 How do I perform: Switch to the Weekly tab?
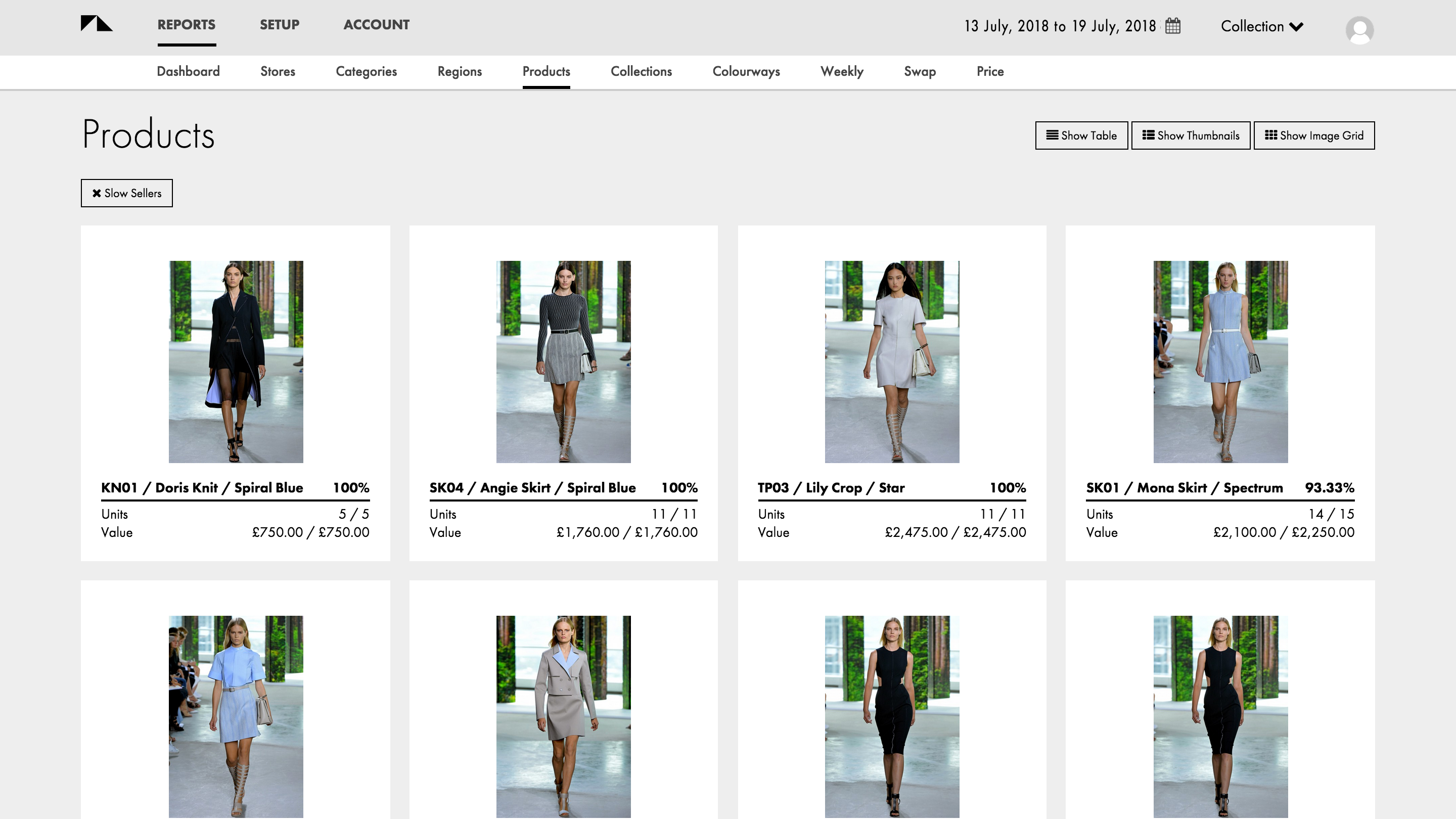click(842, 72)
